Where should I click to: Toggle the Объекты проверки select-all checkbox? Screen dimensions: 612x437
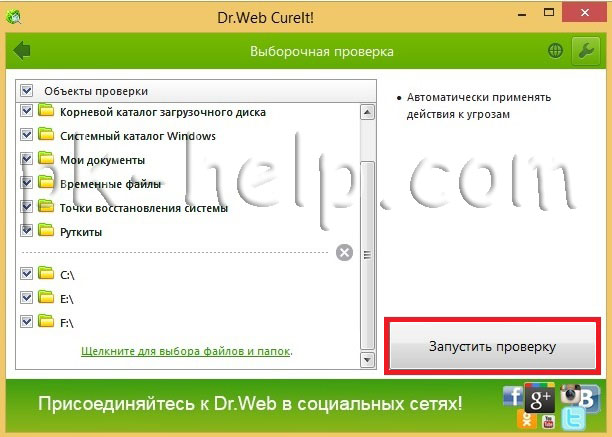click(x=27, y=91)
